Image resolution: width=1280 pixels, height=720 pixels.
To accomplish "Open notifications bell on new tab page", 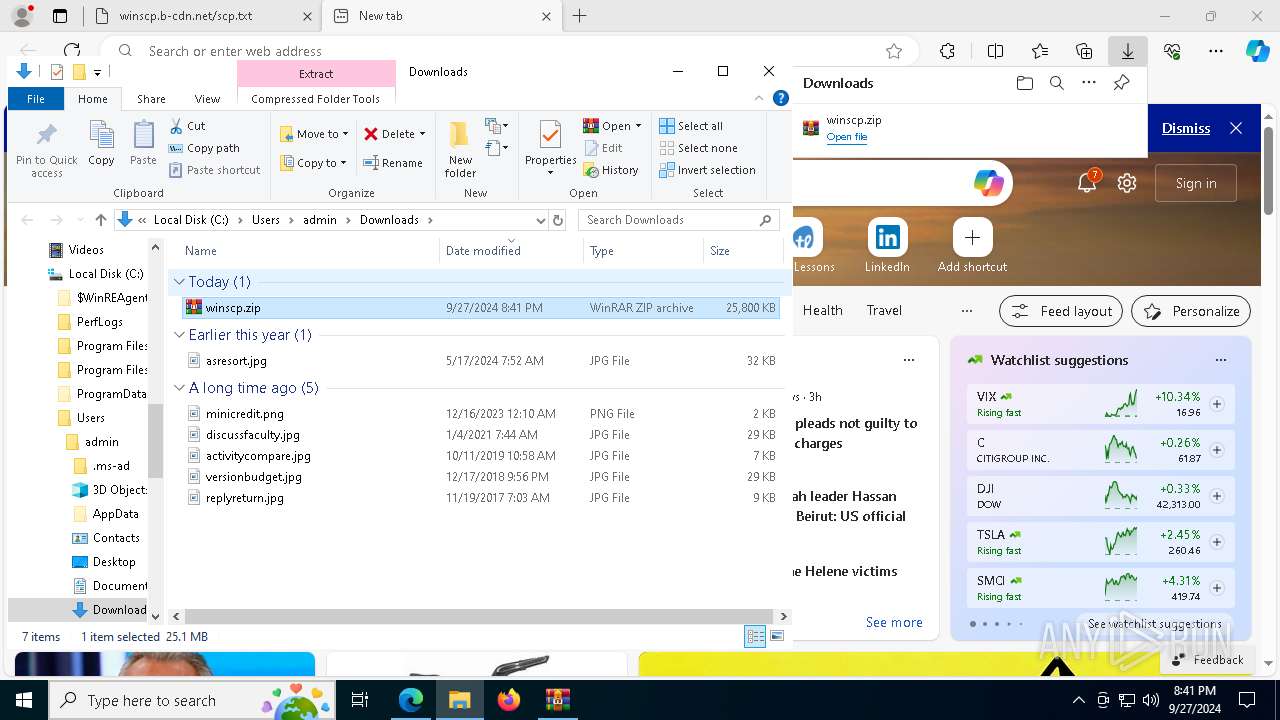I will click(1087, 183).
